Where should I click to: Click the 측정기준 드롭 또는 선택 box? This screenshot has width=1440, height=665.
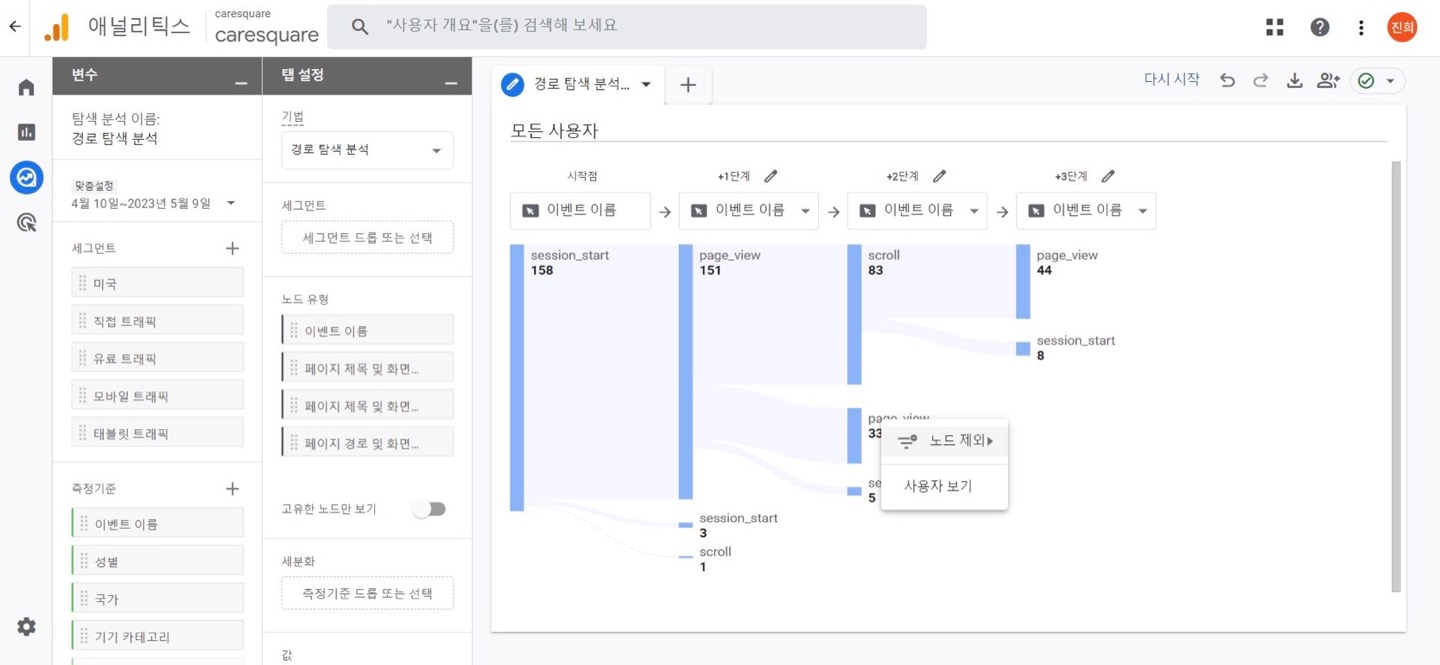pyautogui.click(x=367, y=593)
